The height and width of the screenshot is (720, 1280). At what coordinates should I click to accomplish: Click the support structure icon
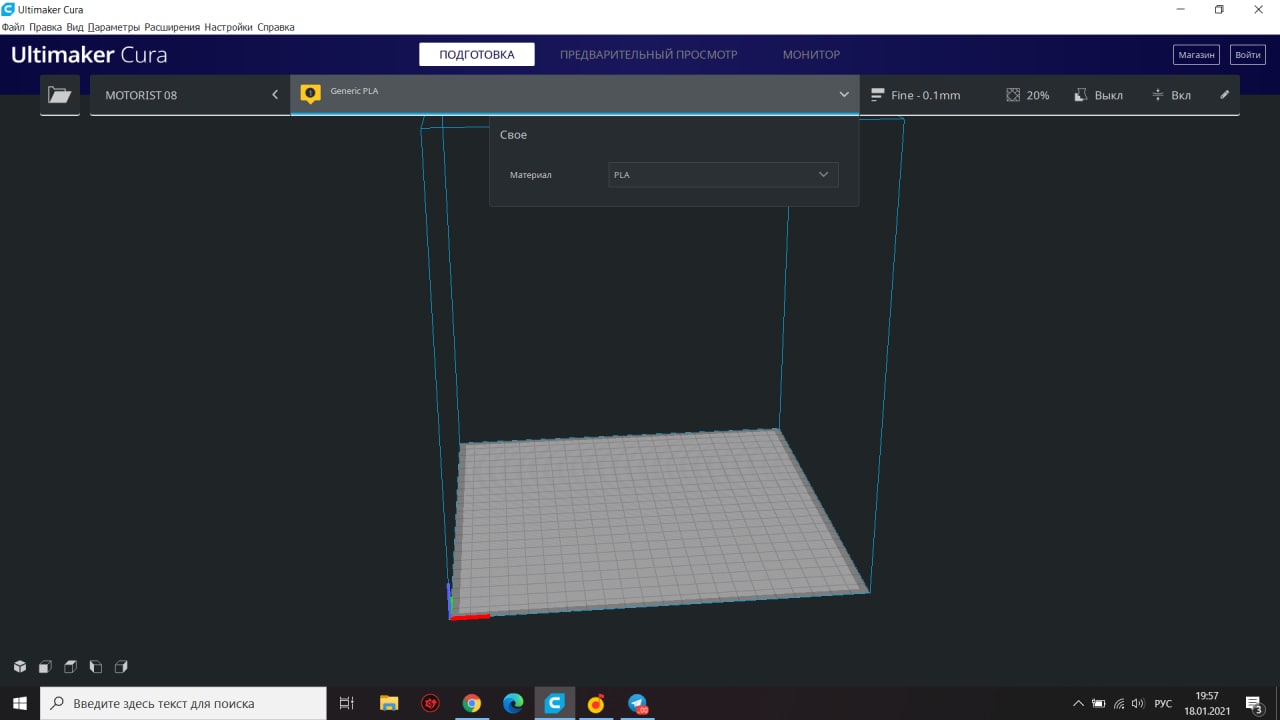click(1081, 95)
